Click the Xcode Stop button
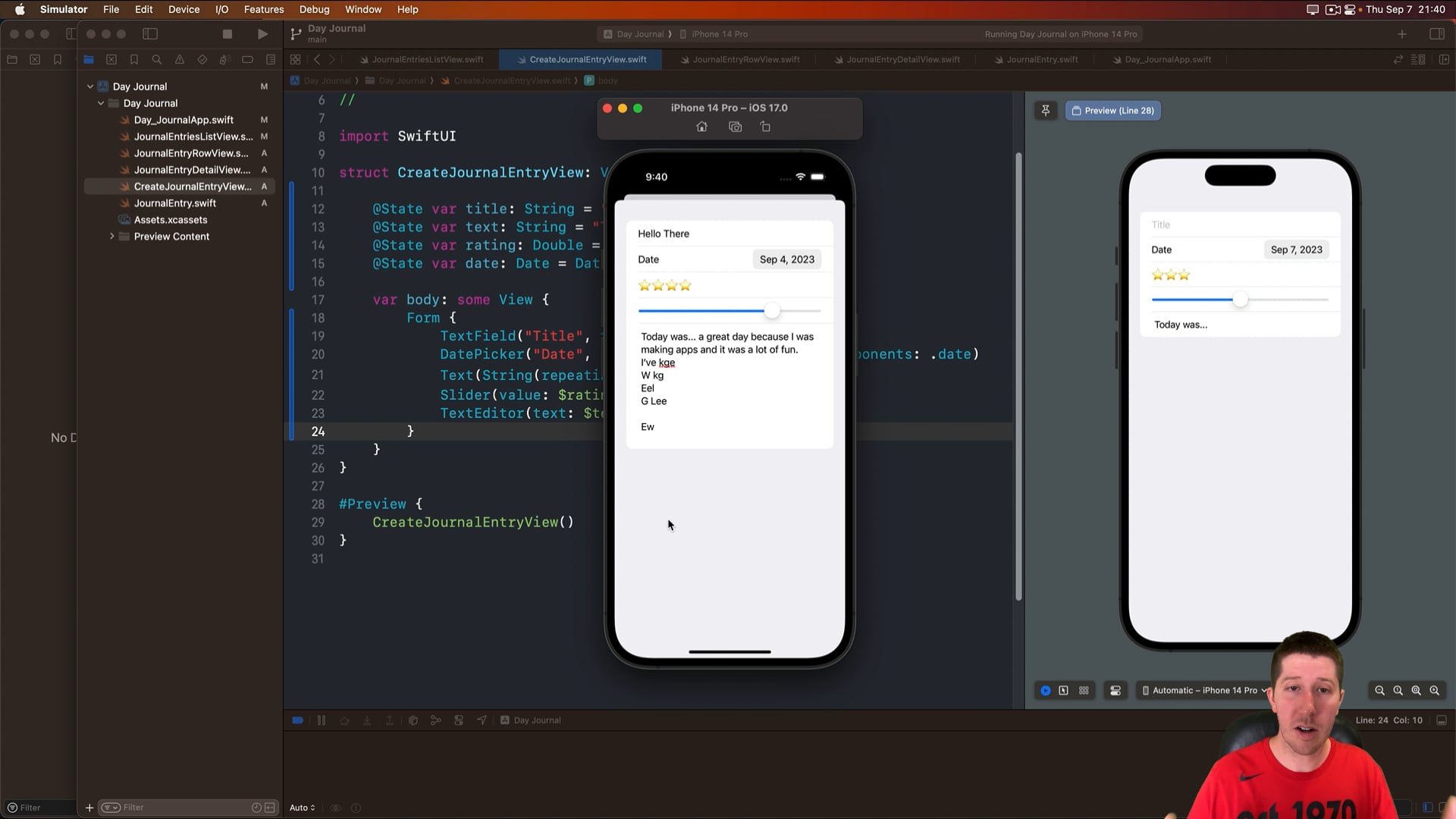 pyautogui.click(x=227, y=34)
